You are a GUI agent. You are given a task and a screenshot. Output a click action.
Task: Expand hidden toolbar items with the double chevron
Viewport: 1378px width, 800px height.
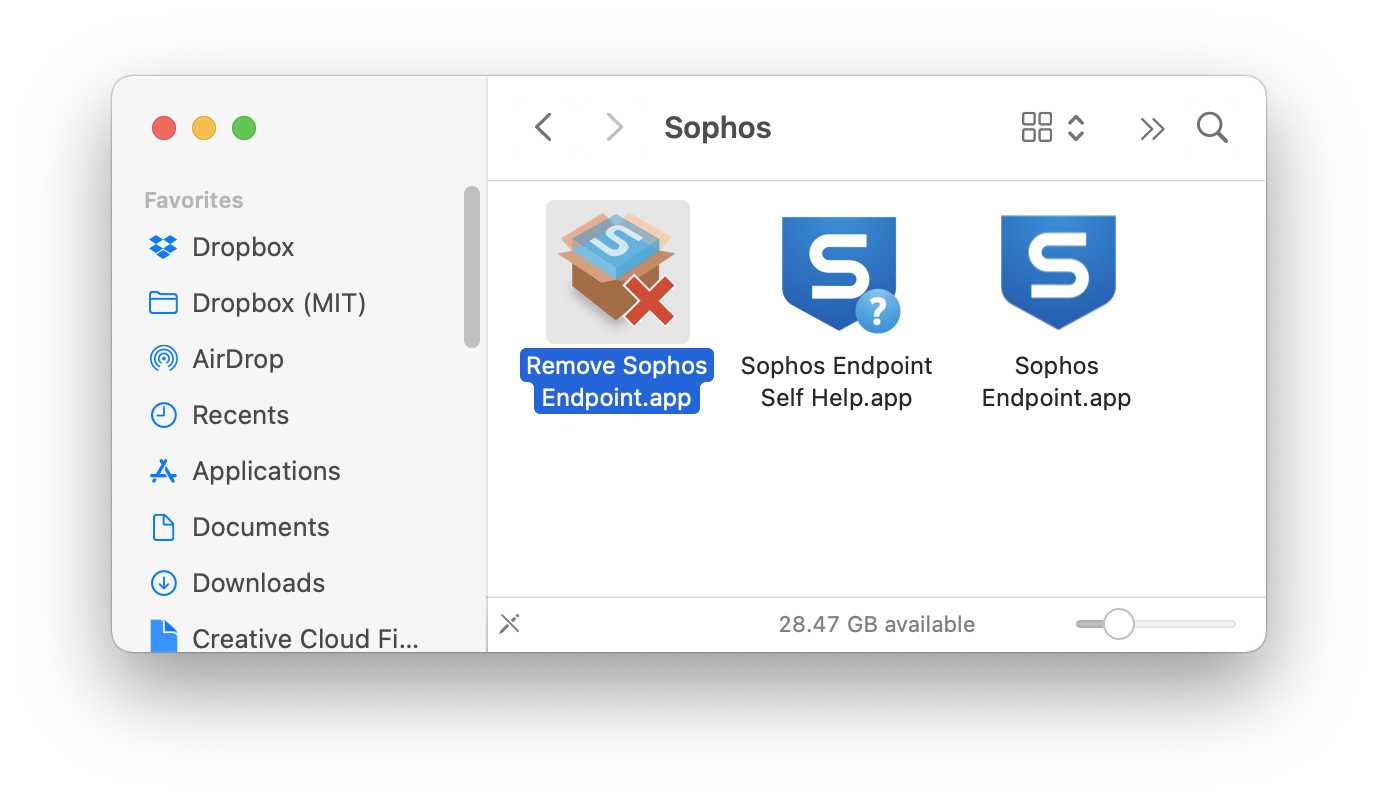(x=1152, y=128)
